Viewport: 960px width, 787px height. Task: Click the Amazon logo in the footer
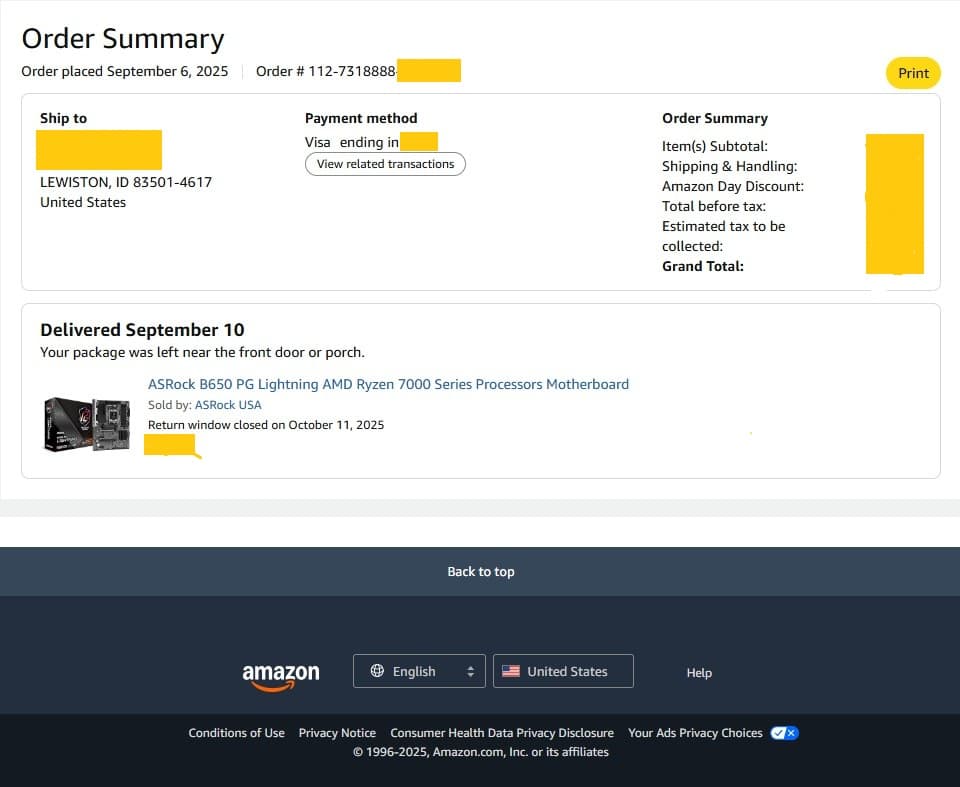[x=281, y=675]
